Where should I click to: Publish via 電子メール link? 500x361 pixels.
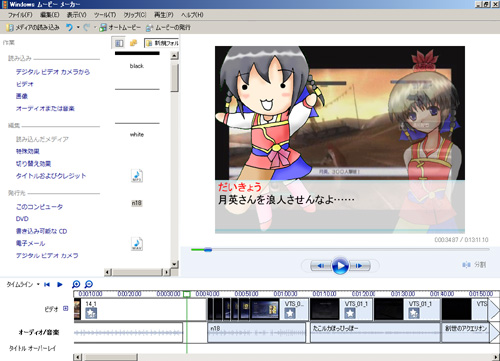30,243
